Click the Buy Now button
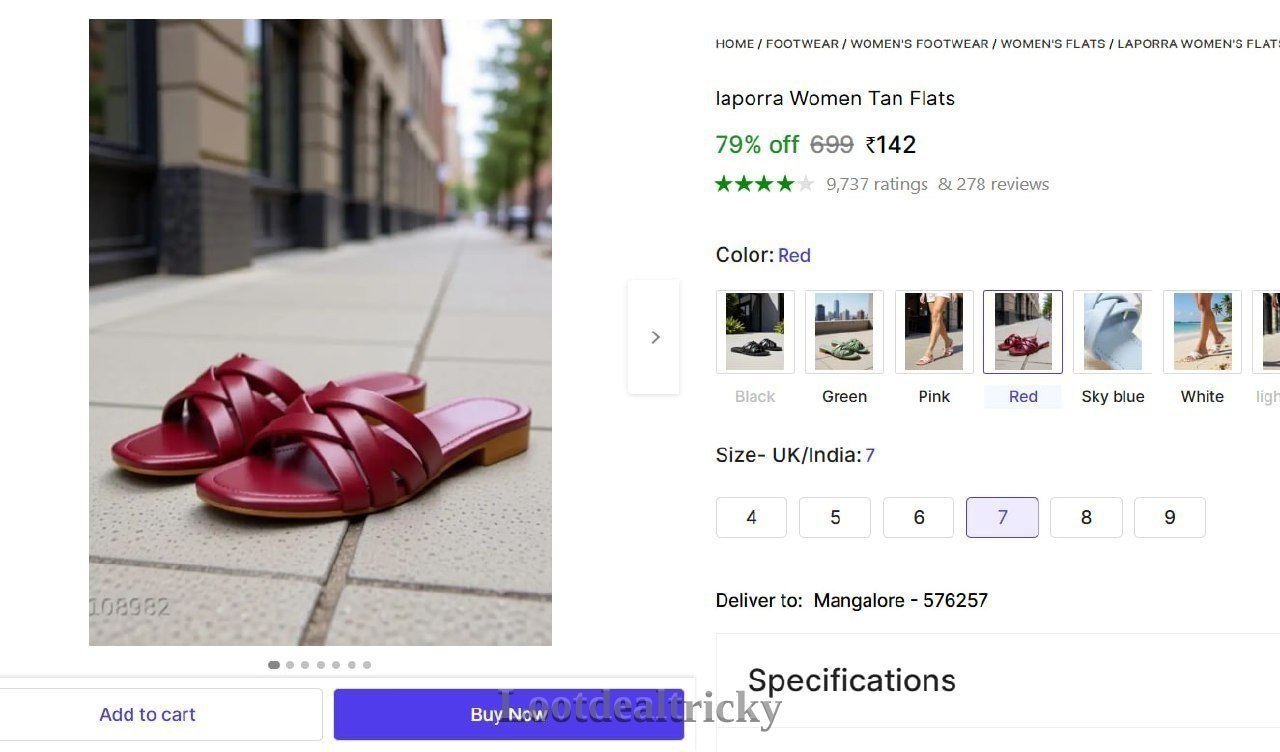Viewport: 1280px width, 752px height. point(509,714)
